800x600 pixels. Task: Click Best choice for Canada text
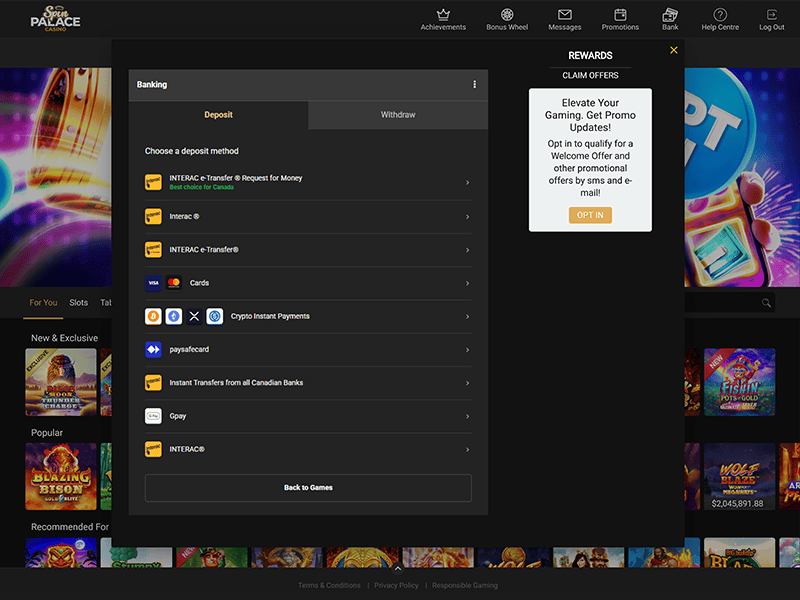tap(202, 187)
